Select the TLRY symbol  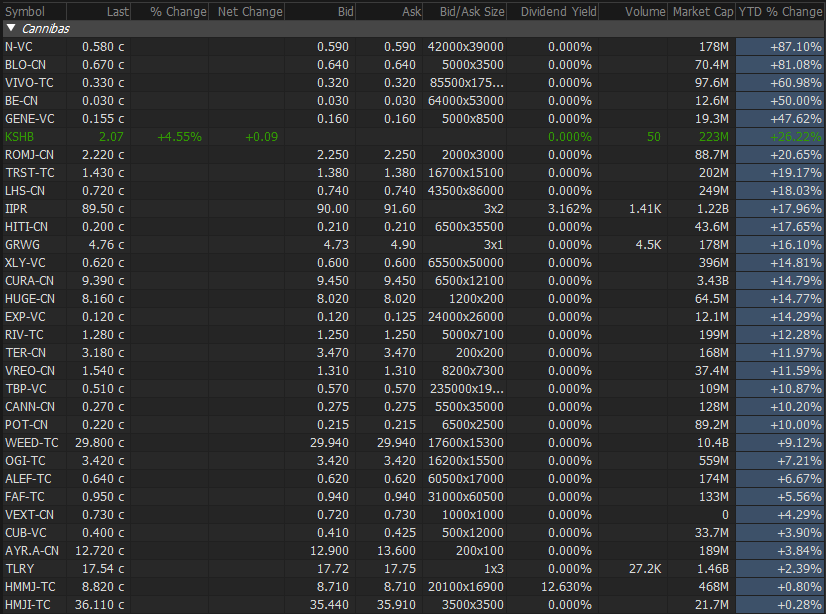(19, 569)
